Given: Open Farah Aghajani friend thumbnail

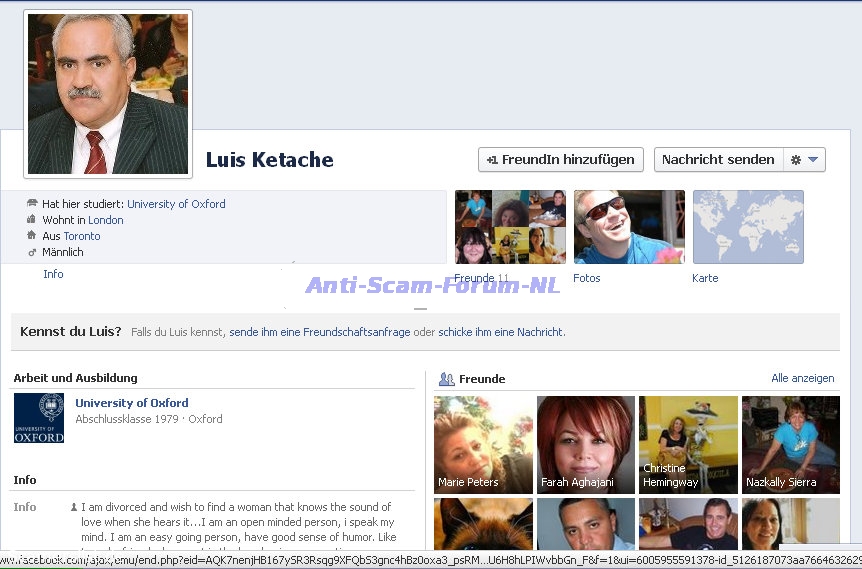Looking at the screenshot, I should coord(586,445).
